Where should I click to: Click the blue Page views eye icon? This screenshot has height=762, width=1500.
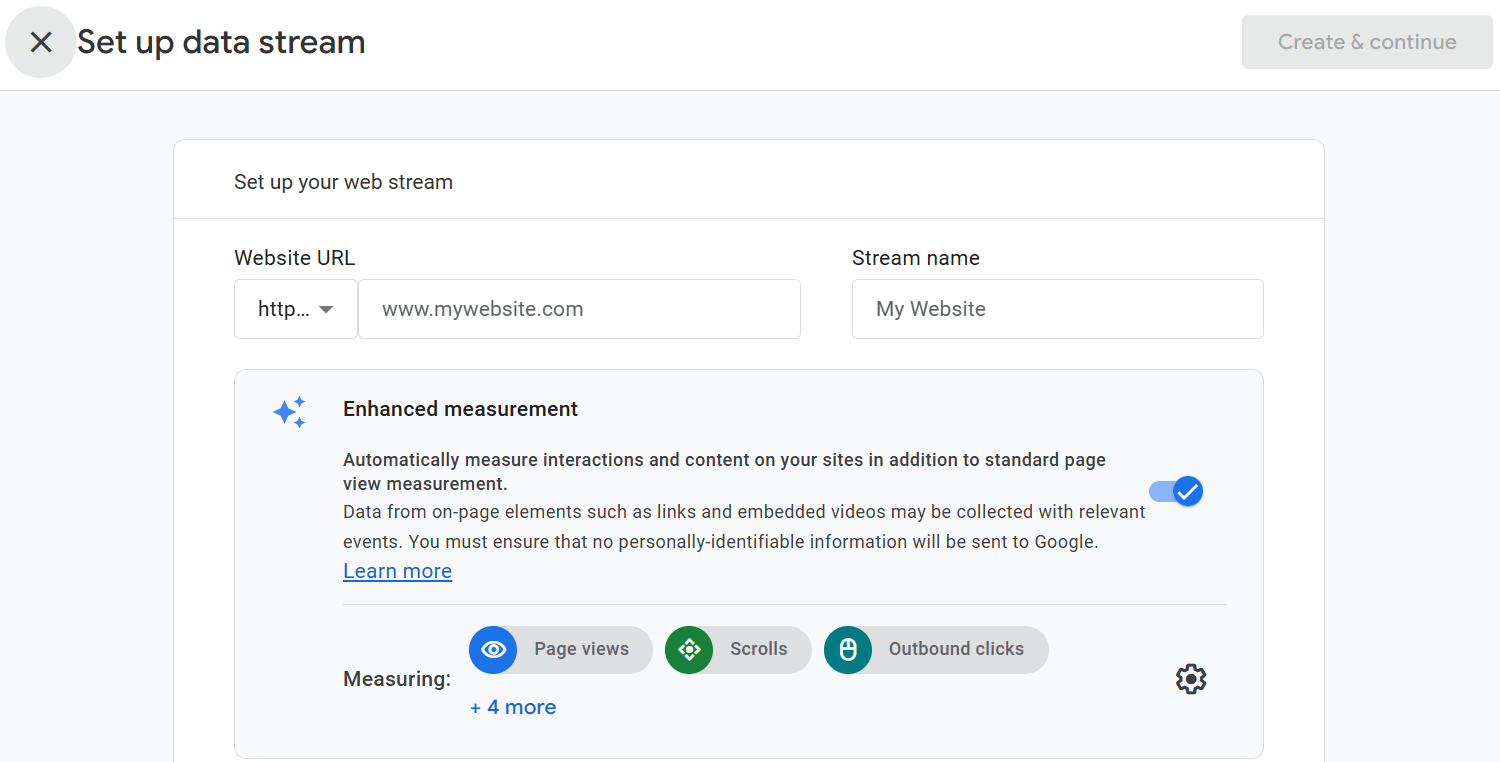(x=493, y=650)
